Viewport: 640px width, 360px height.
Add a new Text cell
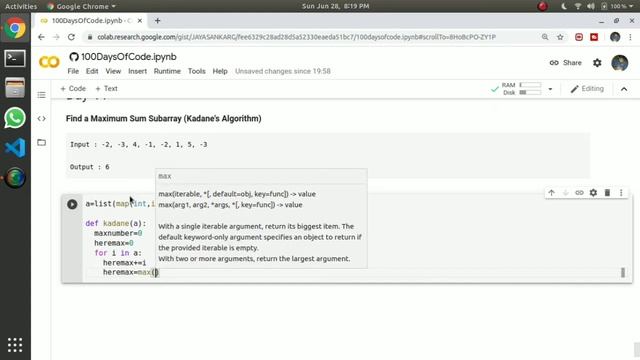[107, 89]
